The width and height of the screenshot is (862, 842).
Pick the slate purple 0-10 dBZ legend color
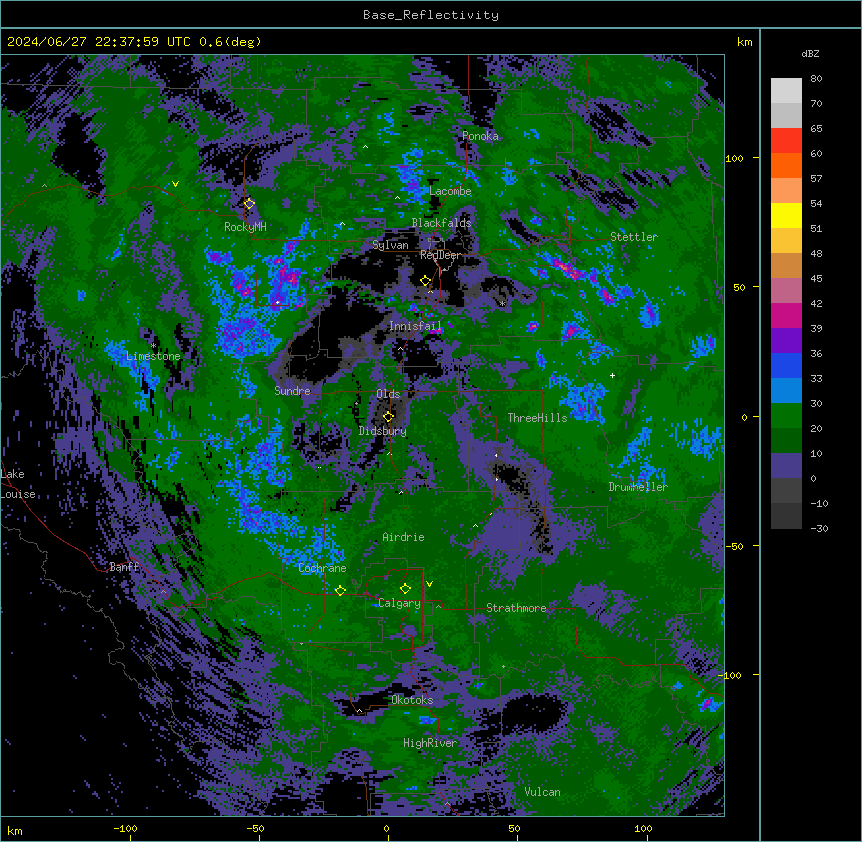pos(786,466)
